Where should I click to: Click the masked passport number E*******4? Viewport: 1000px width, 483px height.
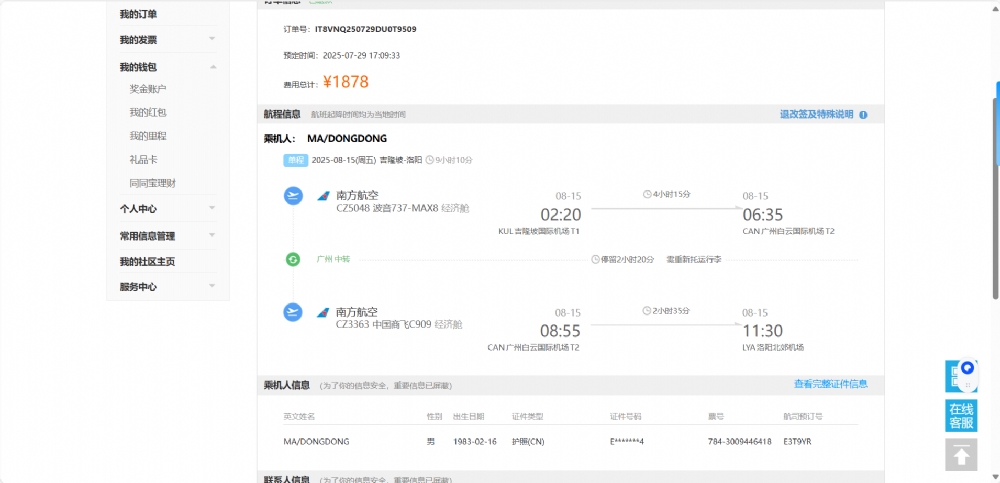tap(627, 442)
